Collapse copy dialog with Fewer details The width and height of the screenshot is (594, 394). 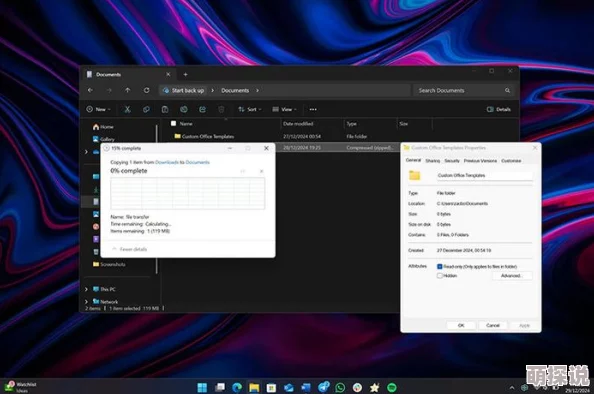pos(130,249)
